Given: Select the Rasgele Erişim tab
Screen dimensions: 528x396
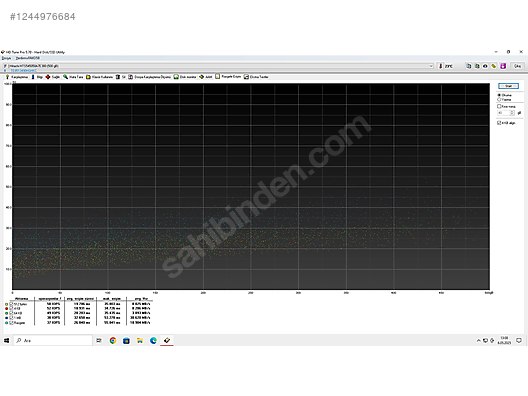Looking at the screenshot, I should [x=228, y=77].
